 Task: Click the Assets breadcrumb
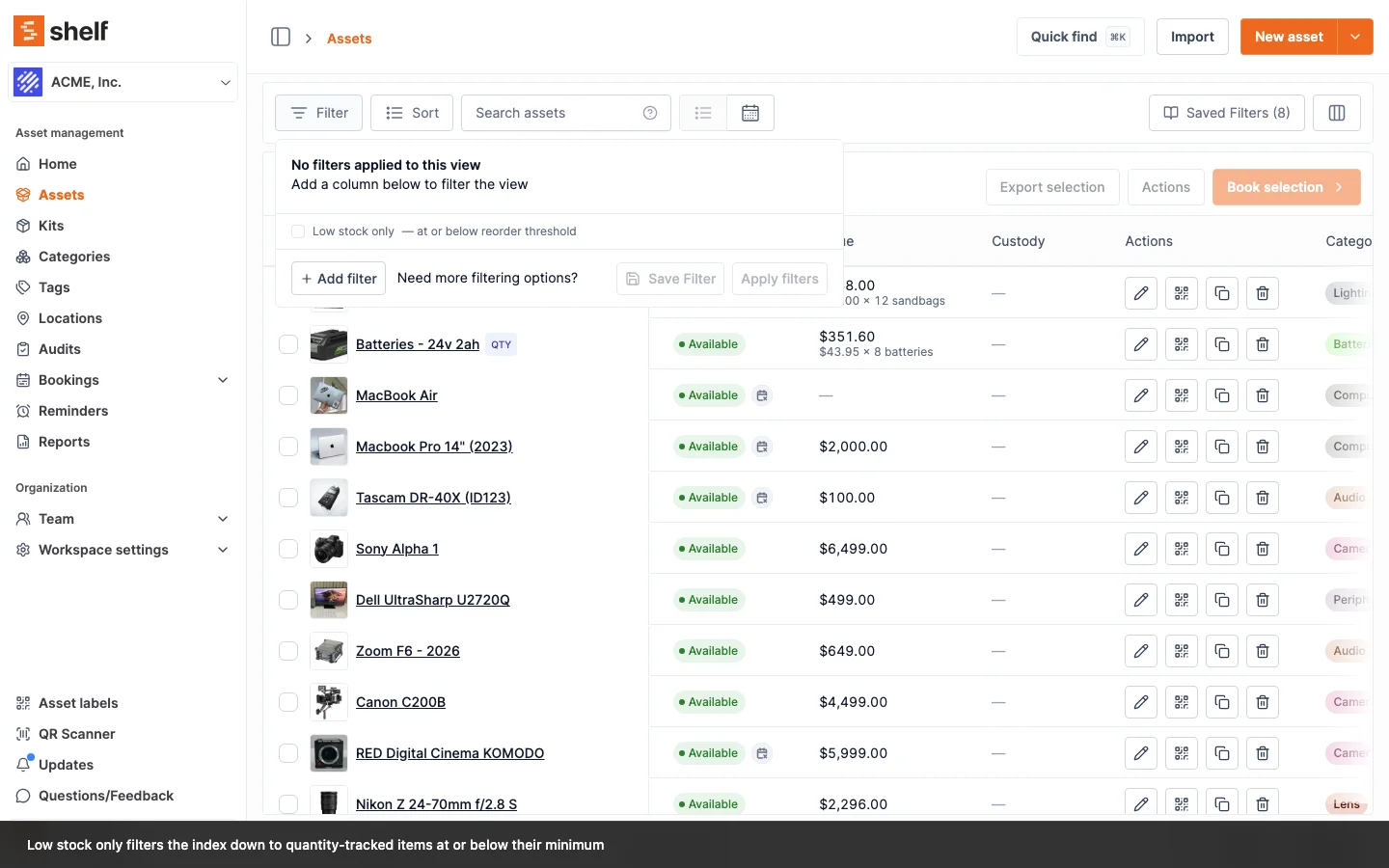pos(349,39)
